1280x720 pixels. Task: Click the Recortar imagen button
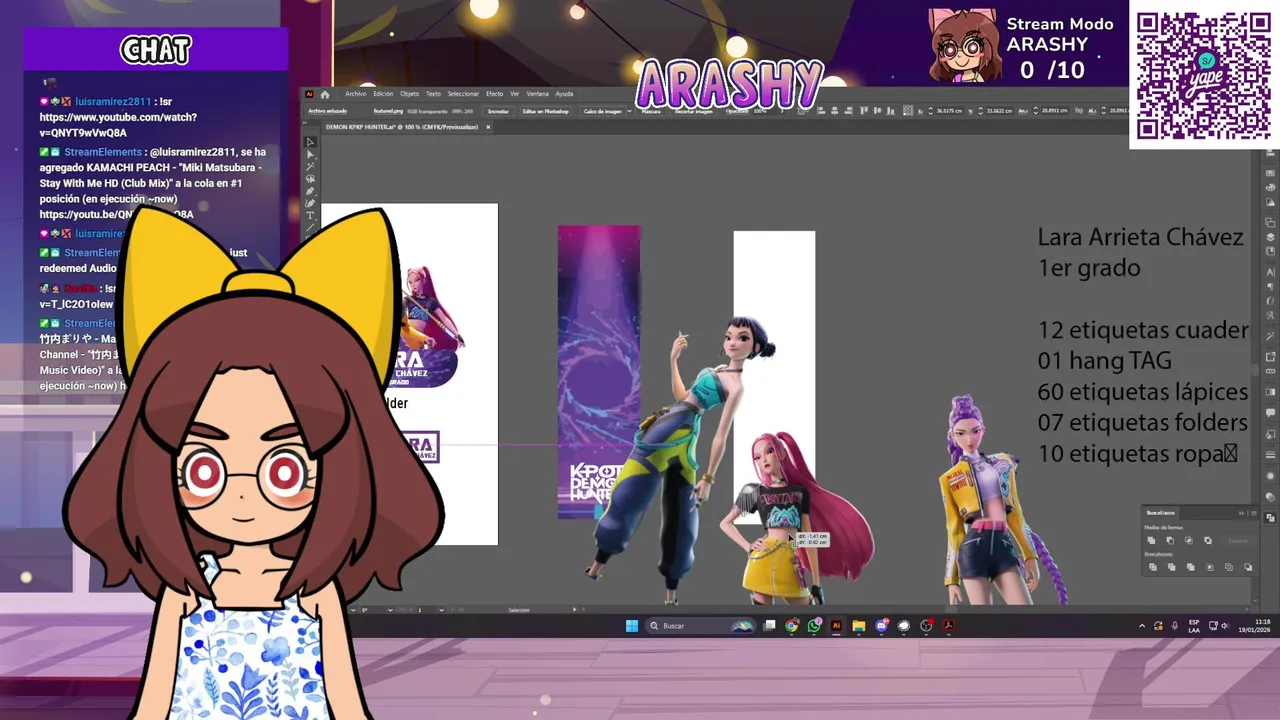(693, 111)
